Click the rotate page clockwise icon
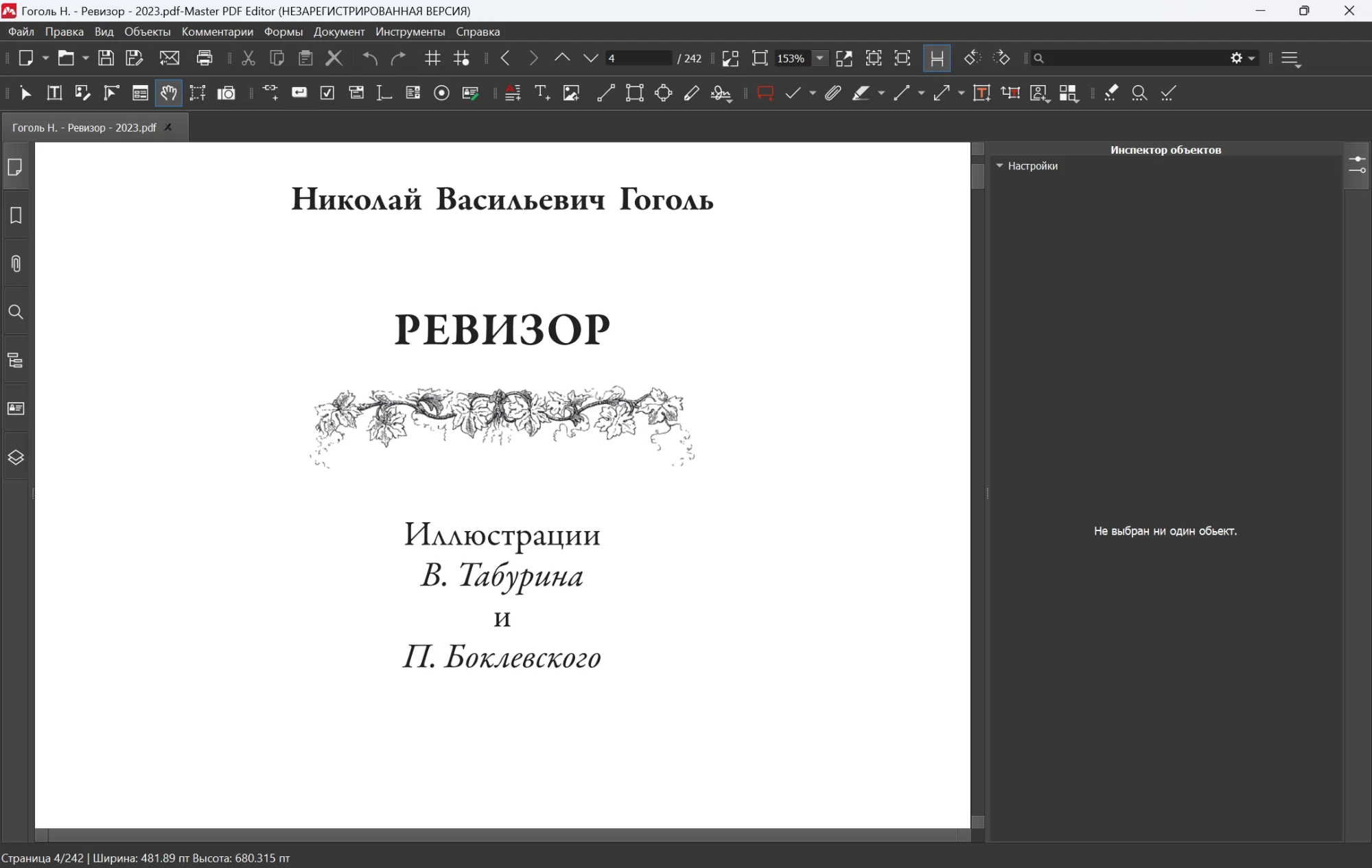The width and height of the screenshot is (1372, 868). [1001, 58]
